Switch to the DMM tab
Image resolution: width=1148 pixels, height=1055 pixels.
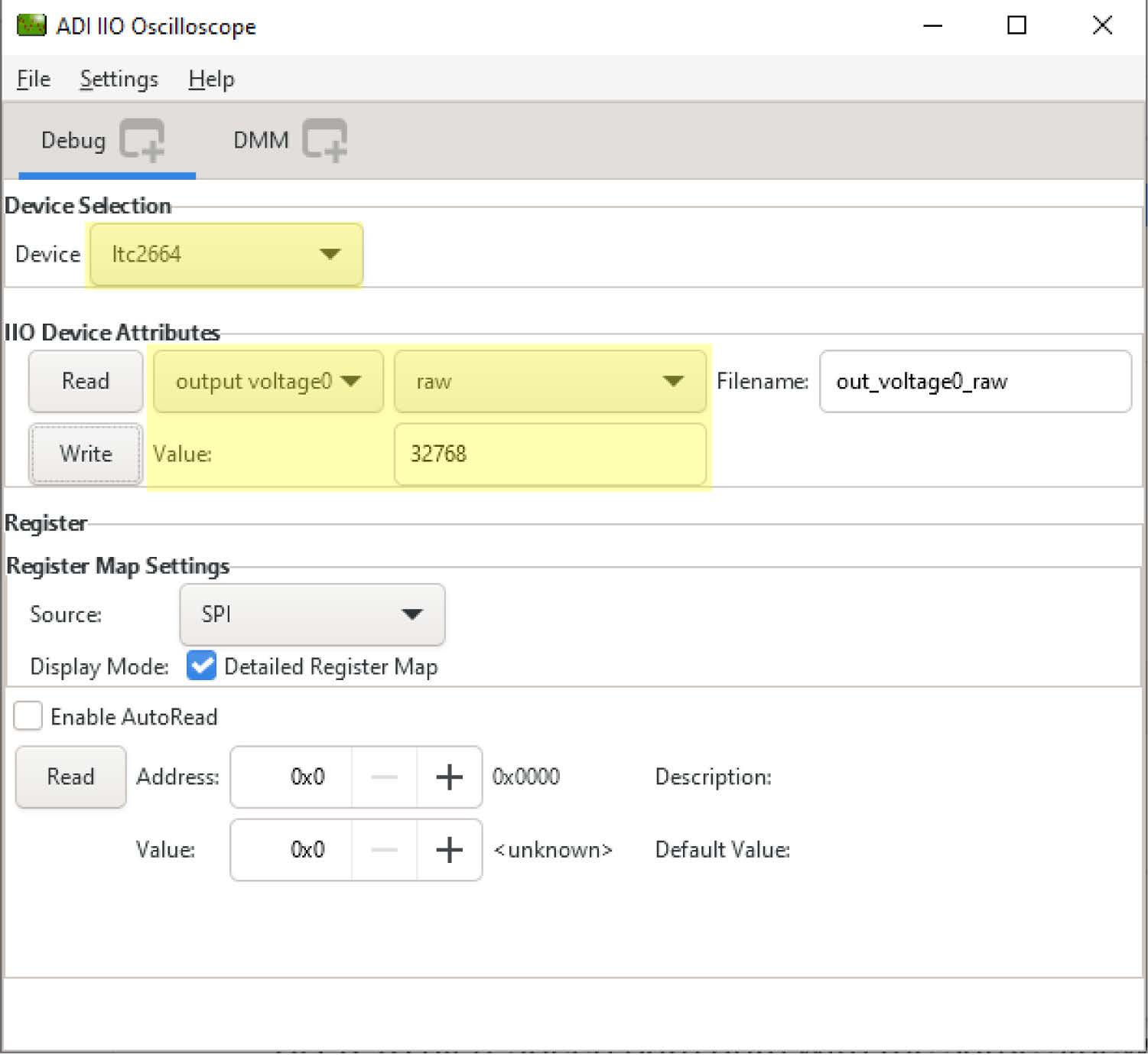(261, 141)
